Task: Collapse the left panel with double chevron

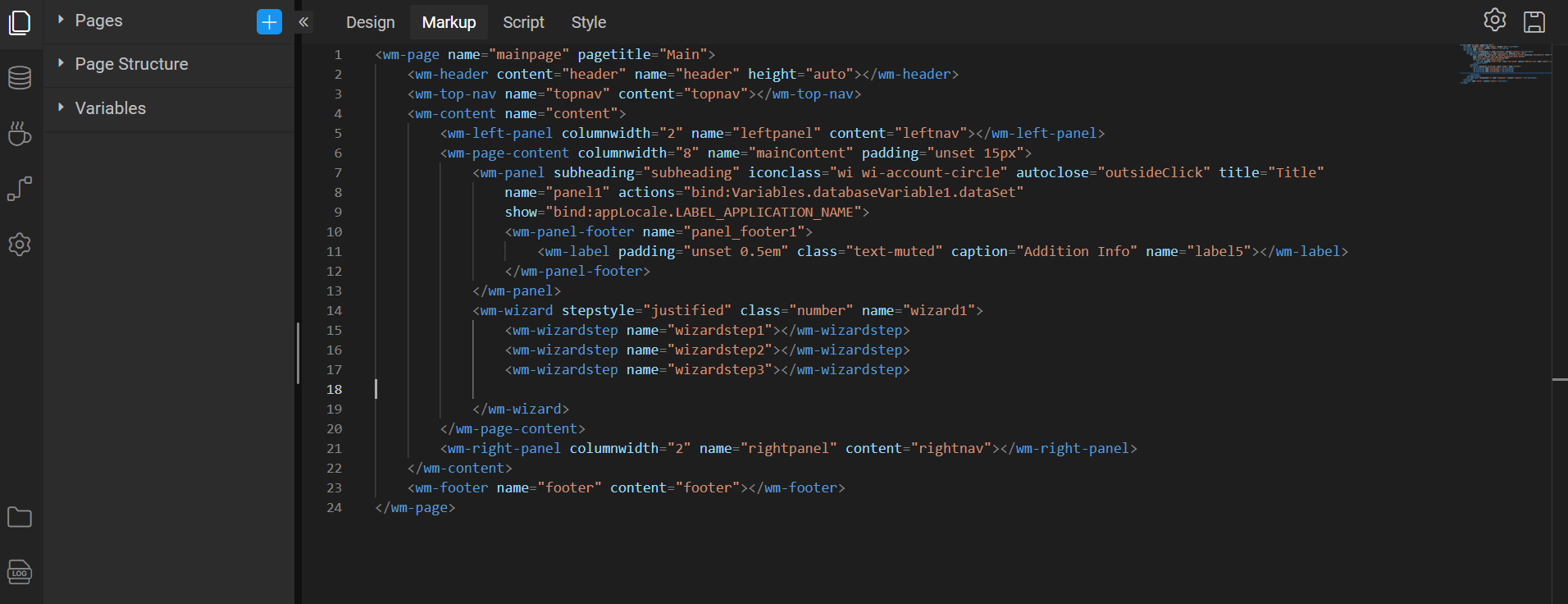Action: click(x=303, y=22)
